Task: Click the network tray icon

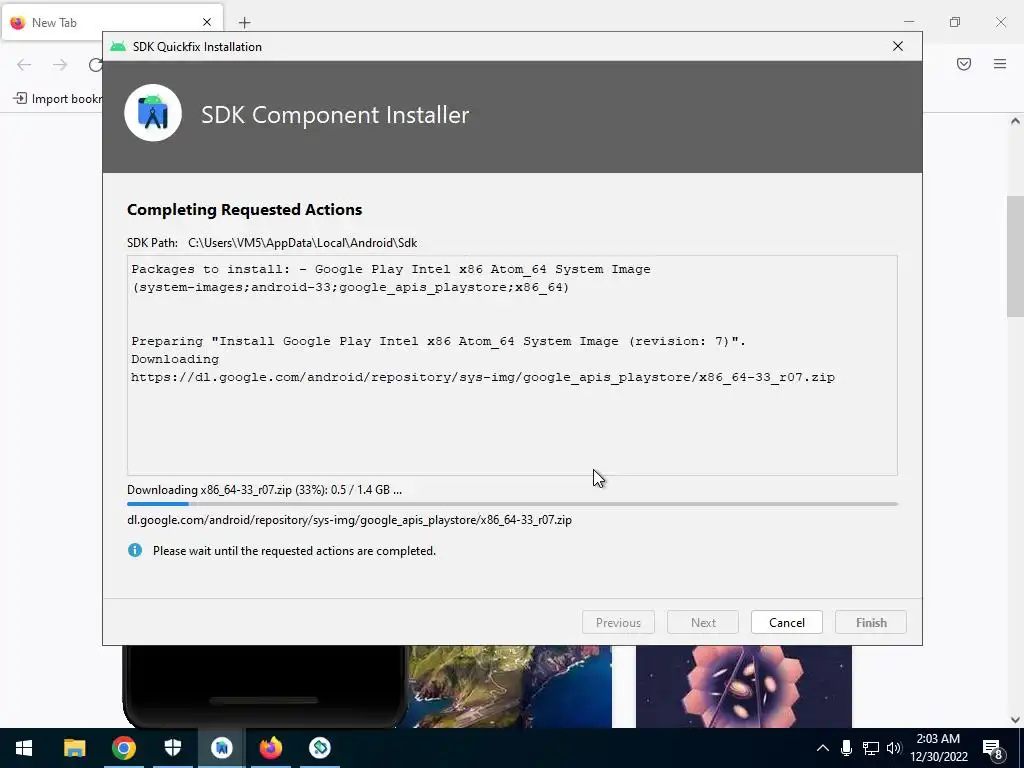Action: click(x=870, y=748)
